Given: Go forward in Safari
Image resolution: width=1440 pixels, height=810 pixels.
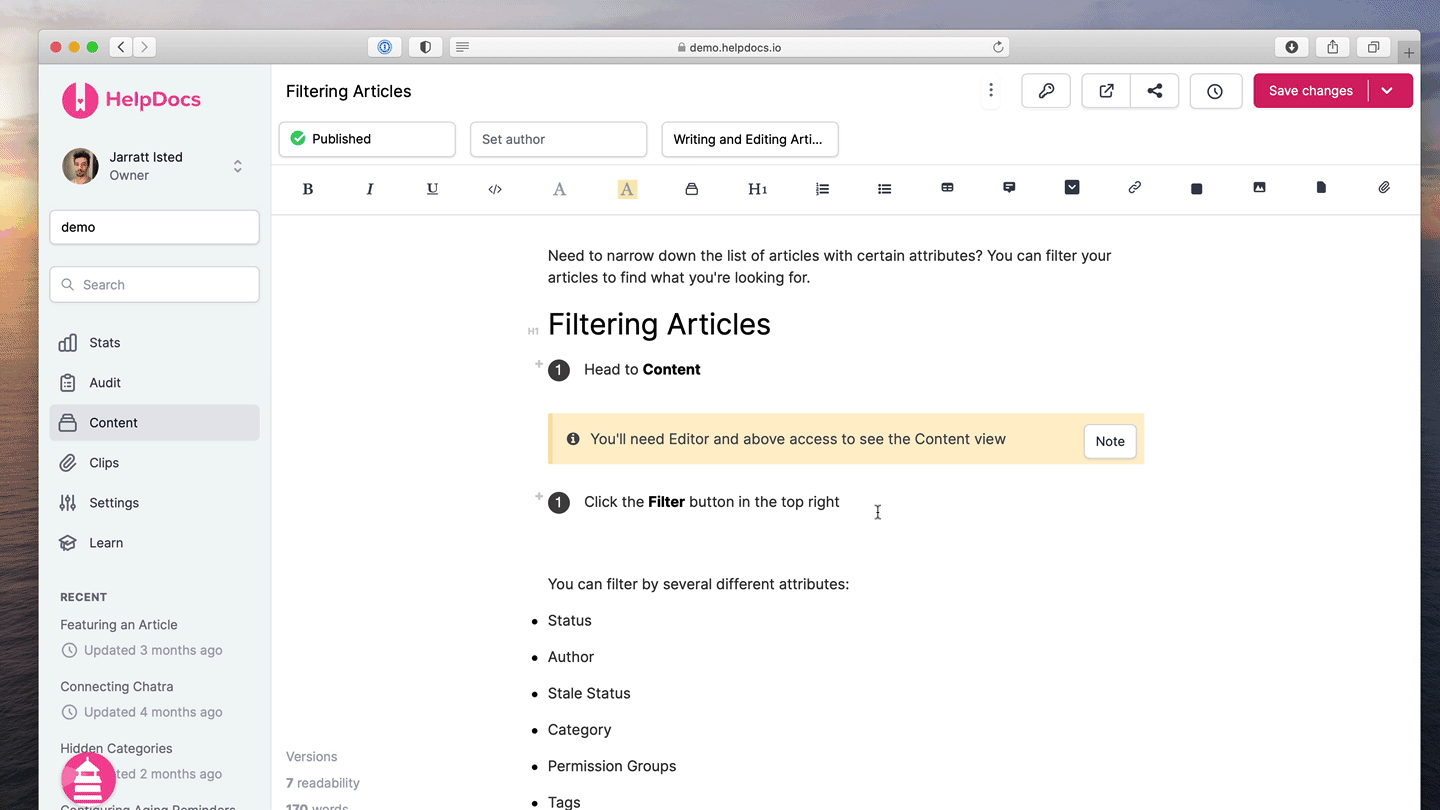Looking at the screenshot, I should coord(145,47).
